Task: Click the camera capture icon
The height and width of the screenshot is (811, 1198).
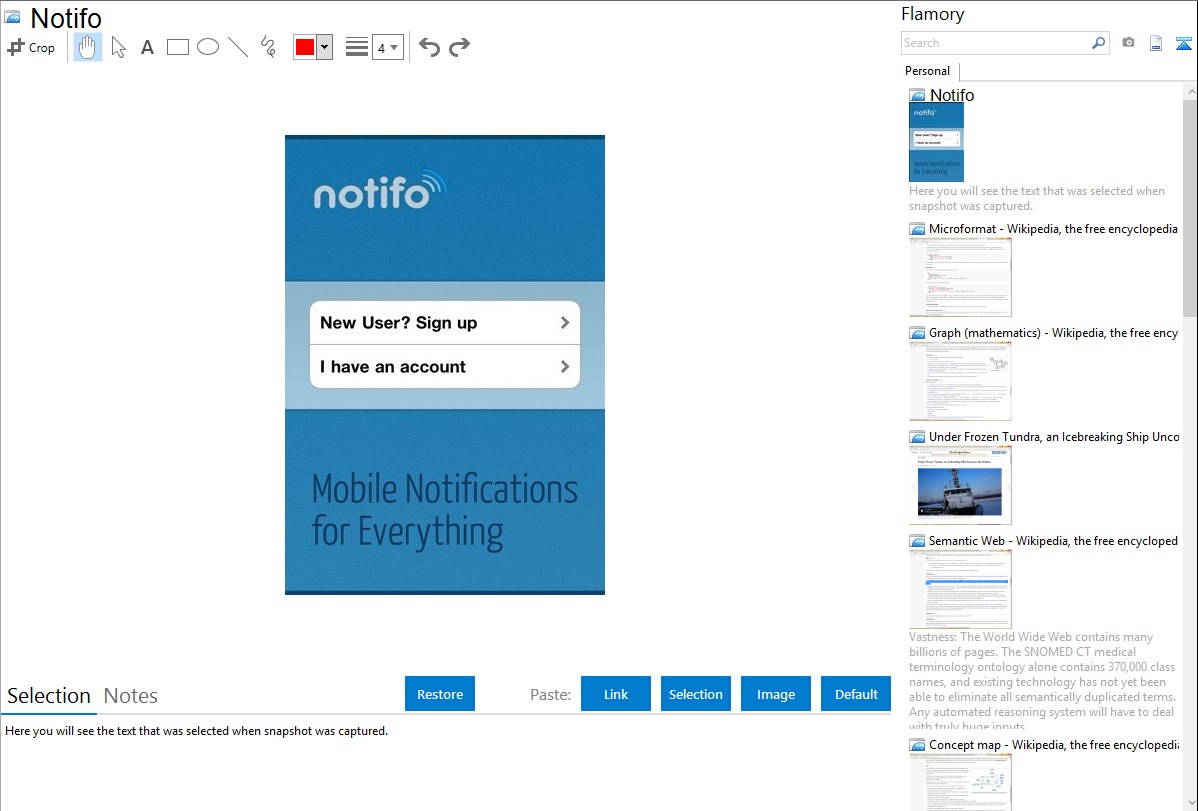Action: click(x=1128, y=43)
